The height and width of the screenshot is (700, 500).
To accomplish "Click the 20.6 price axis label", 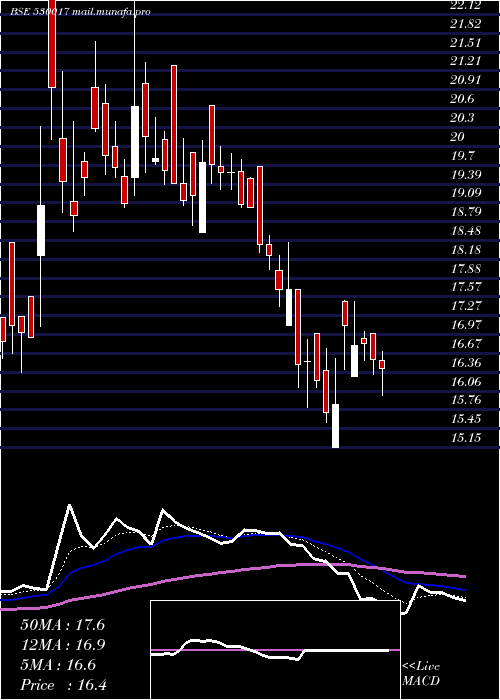I will 462,99.
